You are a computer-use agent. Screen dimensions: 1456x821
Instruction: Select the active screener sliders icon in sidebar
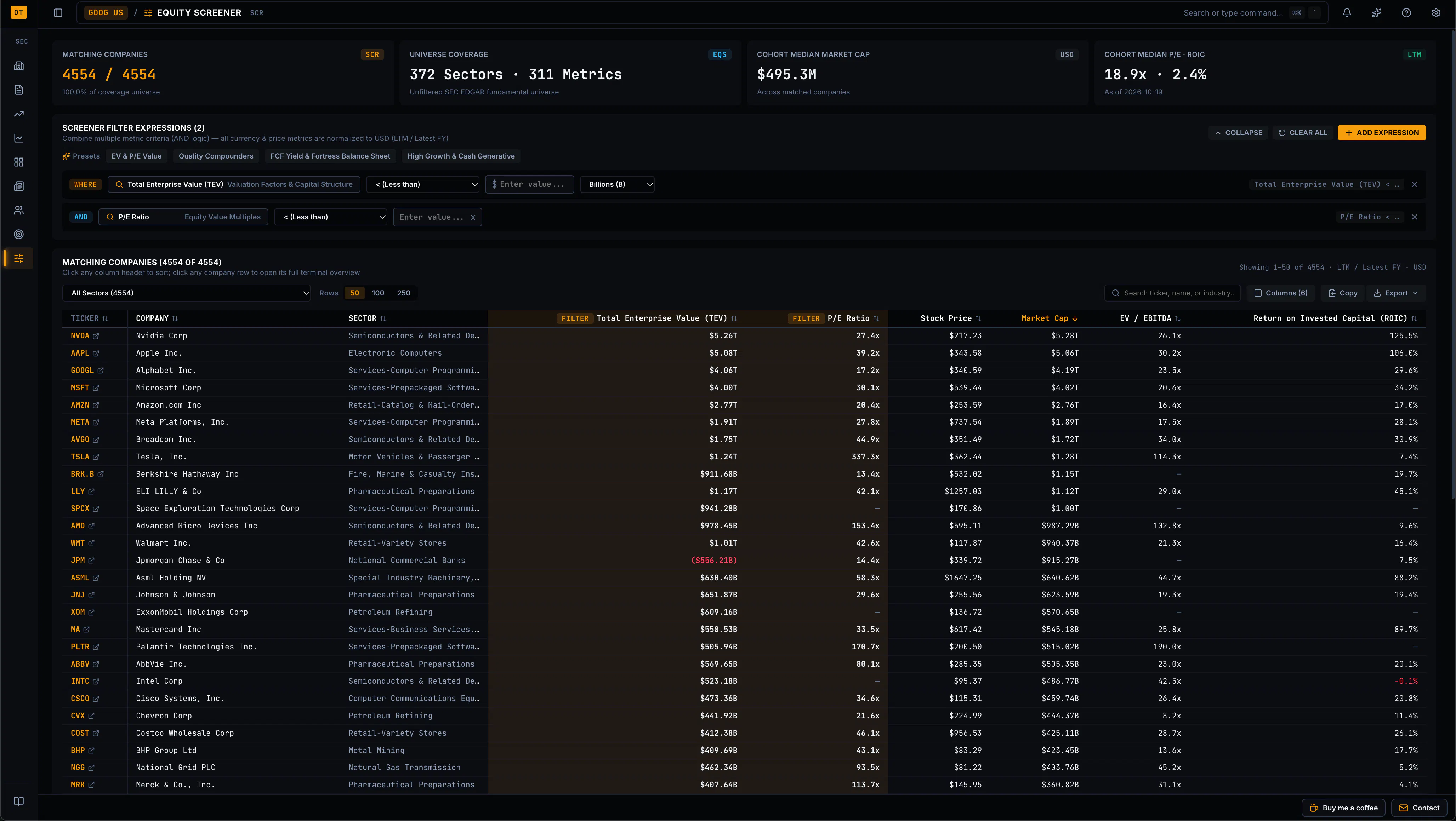click(19, 258)
